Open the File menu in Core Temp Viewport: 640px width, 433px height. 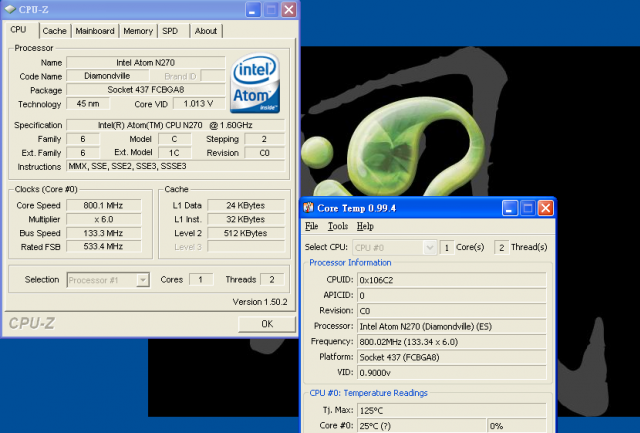311,226
